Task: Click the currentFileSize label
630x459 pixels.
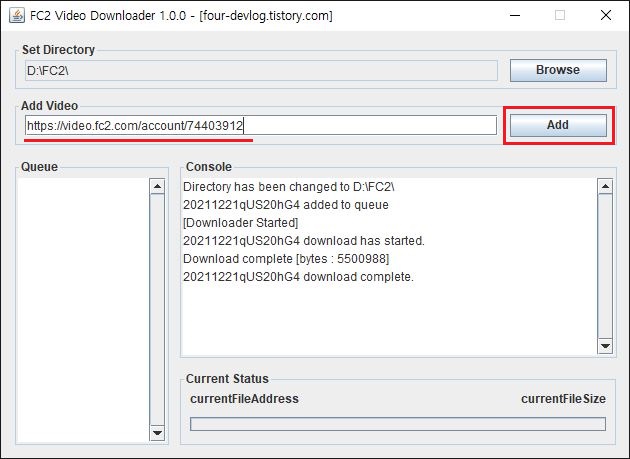Action: click(563, 399)
